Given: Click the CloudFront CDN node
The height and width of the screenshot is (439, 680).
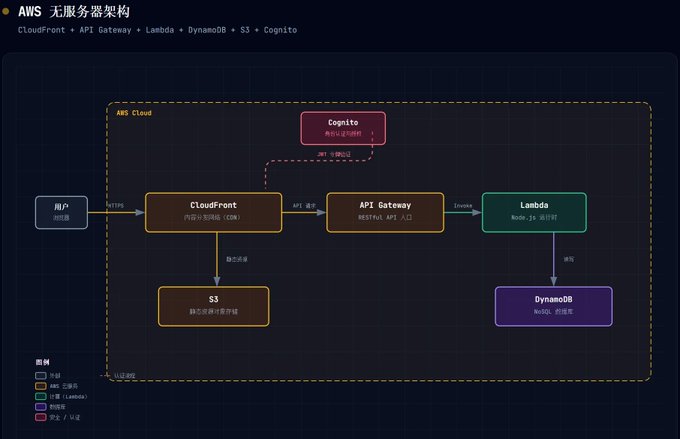Looking at the screenshot, I should pos(213,212).
